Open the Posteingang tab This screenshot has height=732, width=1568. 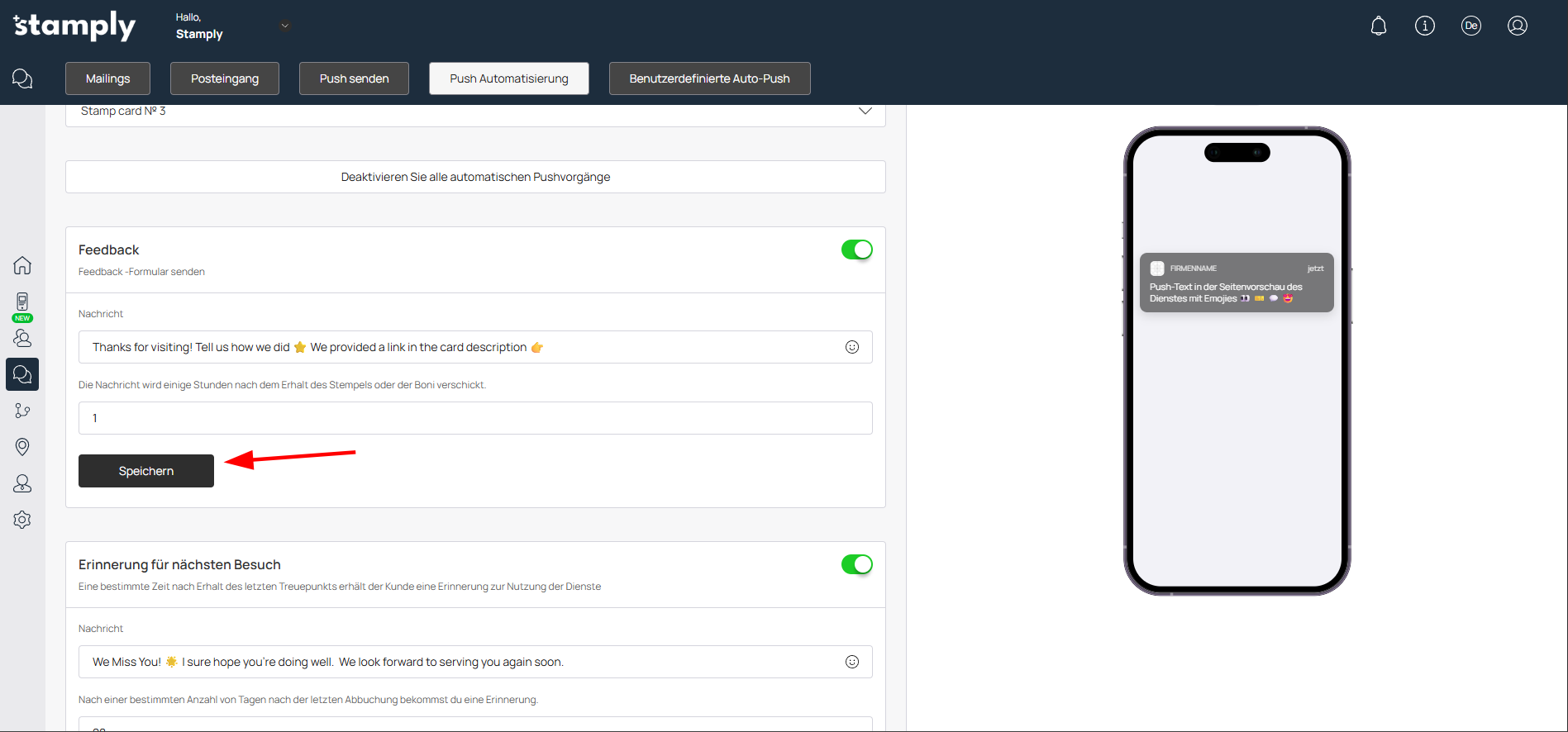coord(224,78)
